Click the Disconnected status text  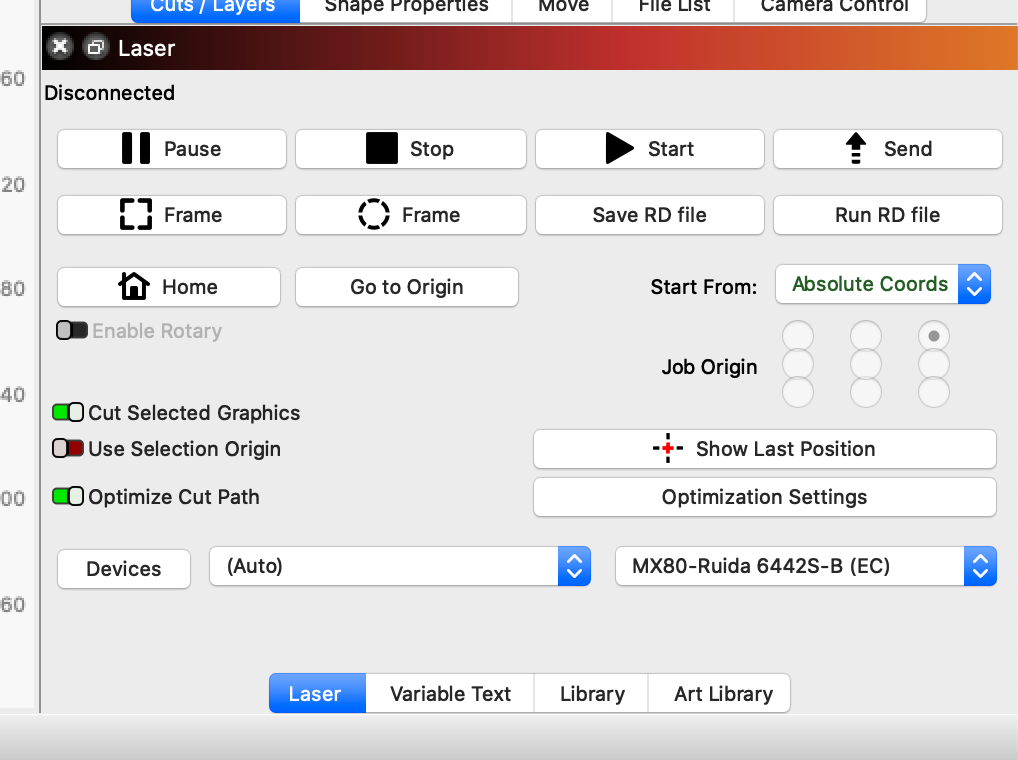click(x=109, y=93)
